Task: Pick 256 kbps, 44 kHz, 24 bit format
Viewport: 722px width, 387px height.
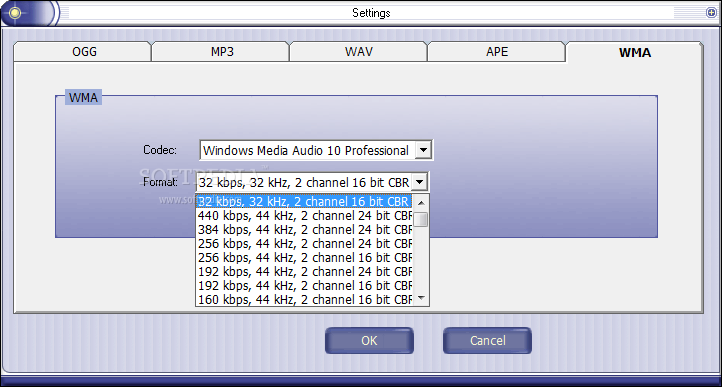Action: click(304, 243)
